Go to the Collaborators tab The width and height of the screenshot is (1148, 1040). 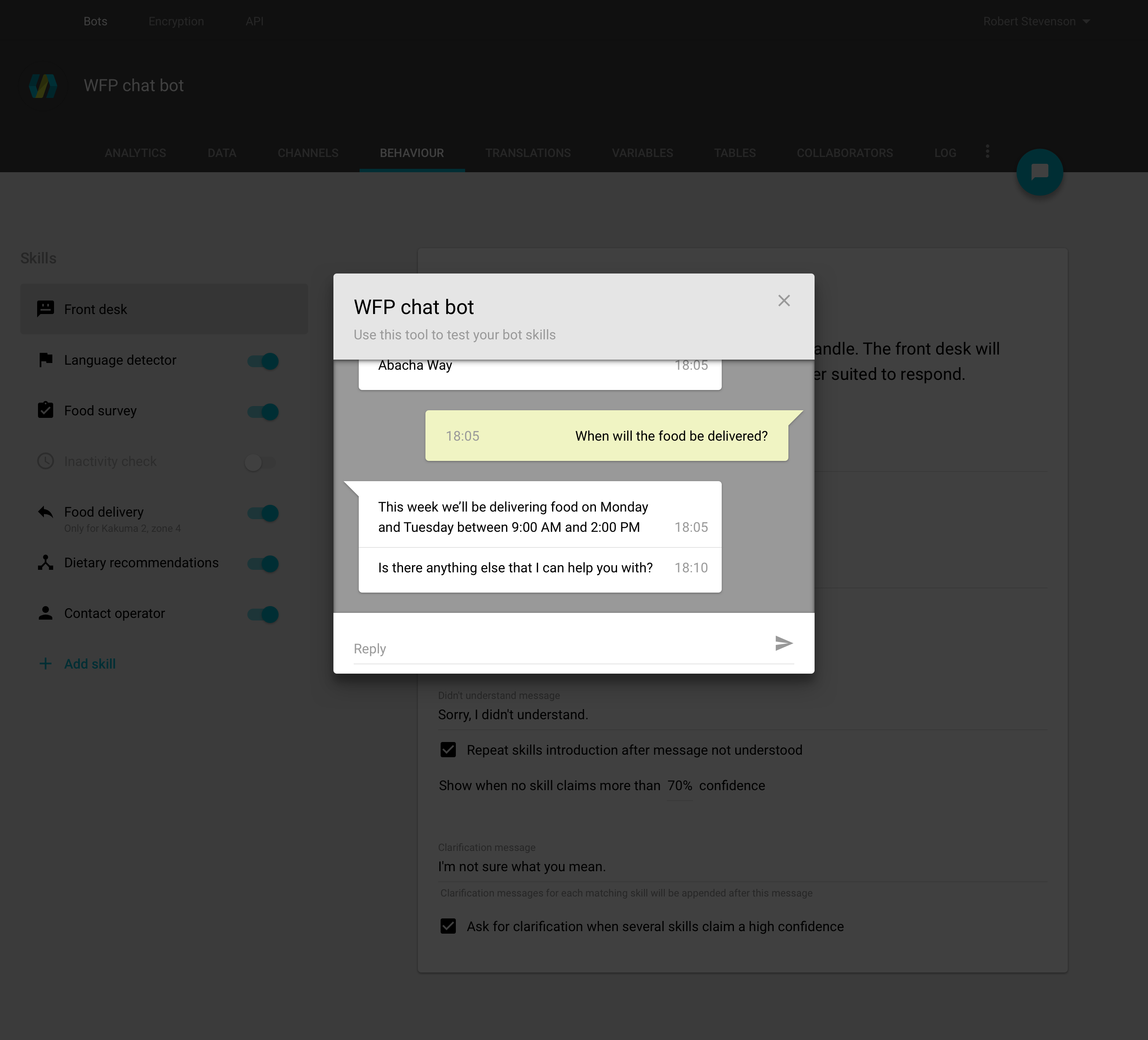845,153
